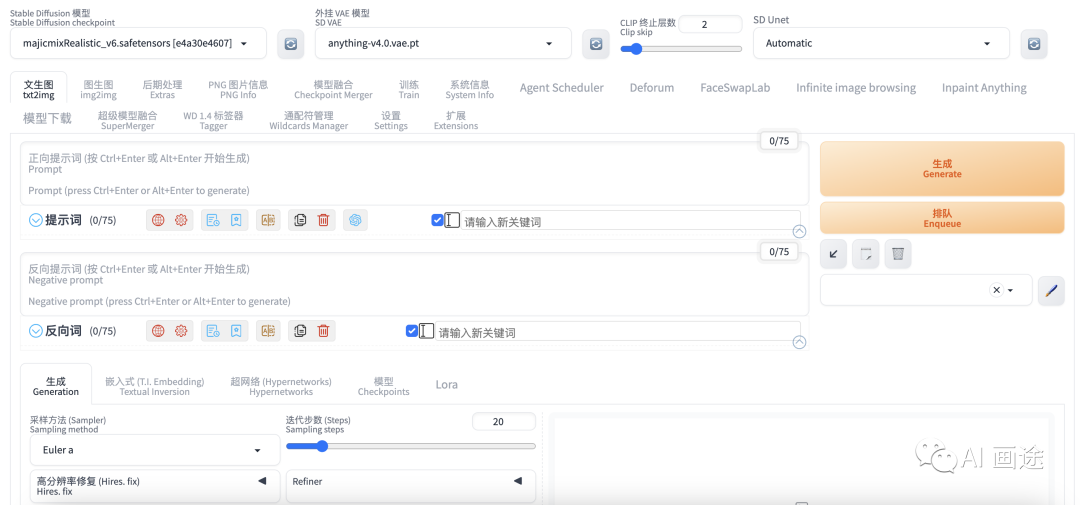Click the positive Prompt text area
Image resolution: width=1080 pixels, height=505 pixels.
[414, 174]
